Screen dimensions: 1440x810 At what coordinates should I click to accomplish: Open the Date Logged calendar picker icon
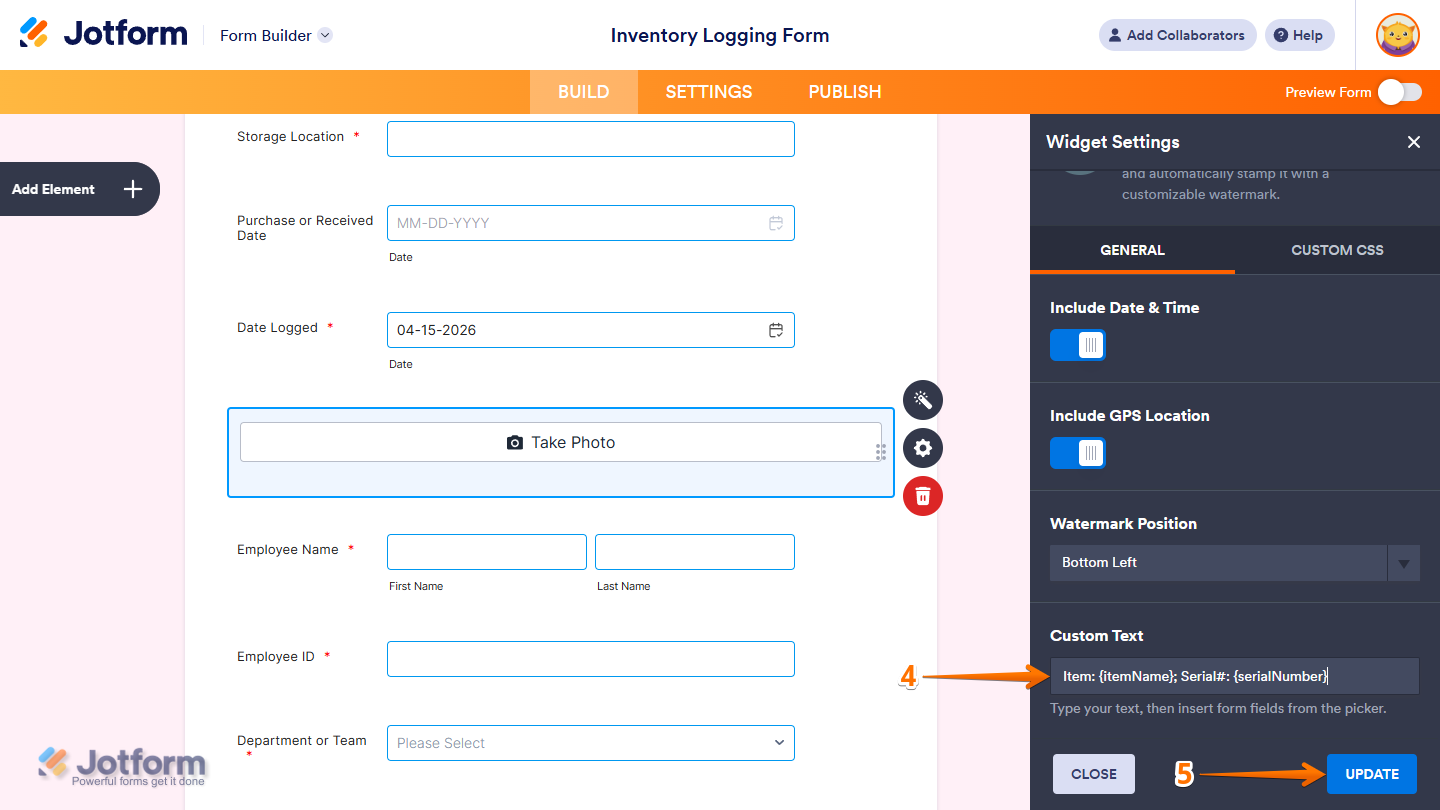point(776,330)
